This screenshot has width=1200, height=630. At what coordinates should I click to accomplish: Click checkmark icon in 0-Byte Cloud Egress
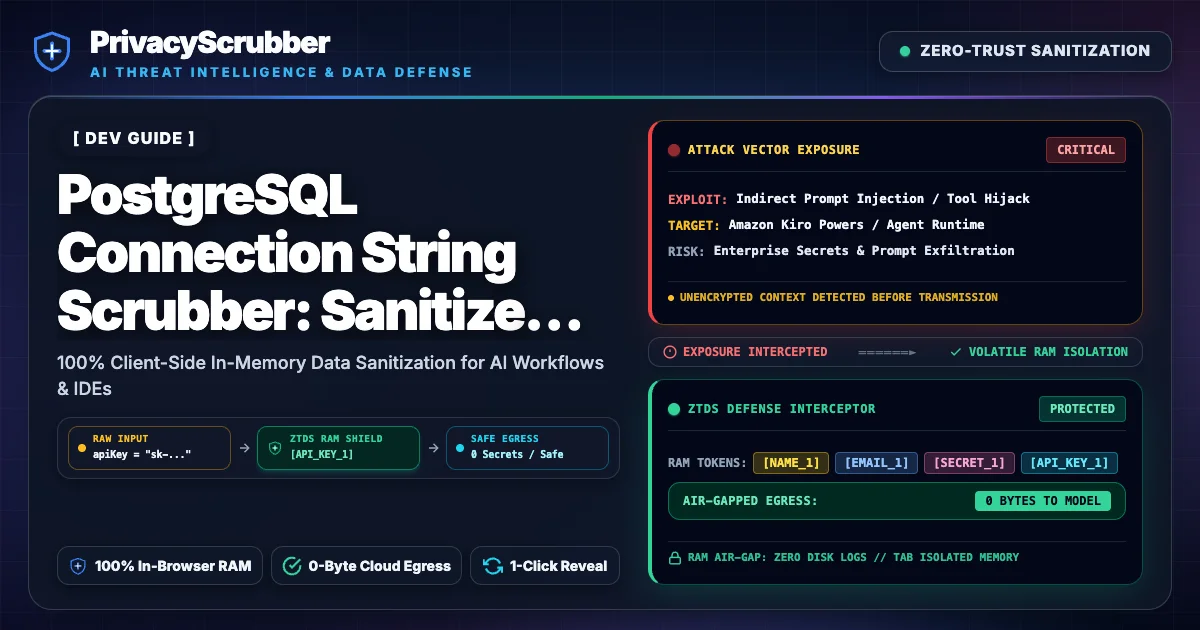click(292, 566)
